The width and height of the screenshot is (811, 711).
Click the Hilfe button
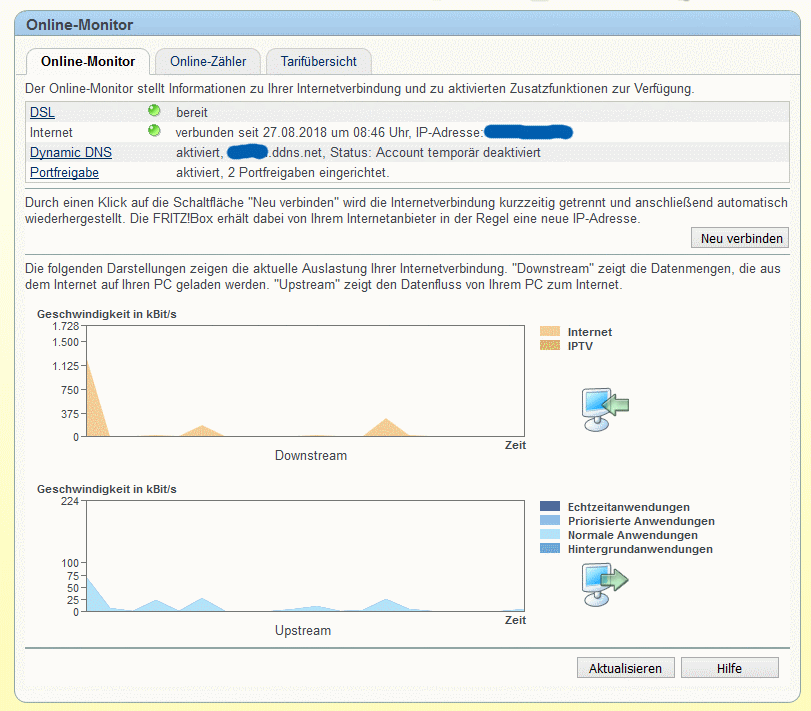click(730, 668)
